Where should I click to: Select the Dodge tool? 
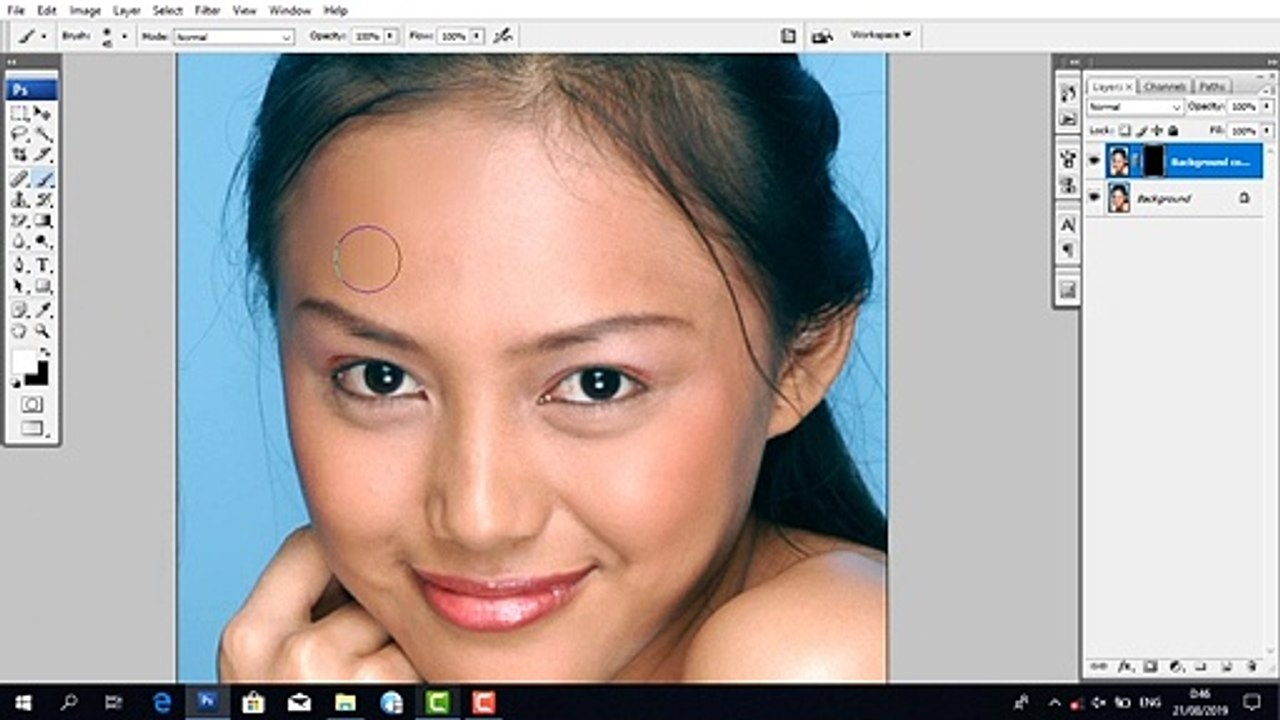tap(43, 241)
